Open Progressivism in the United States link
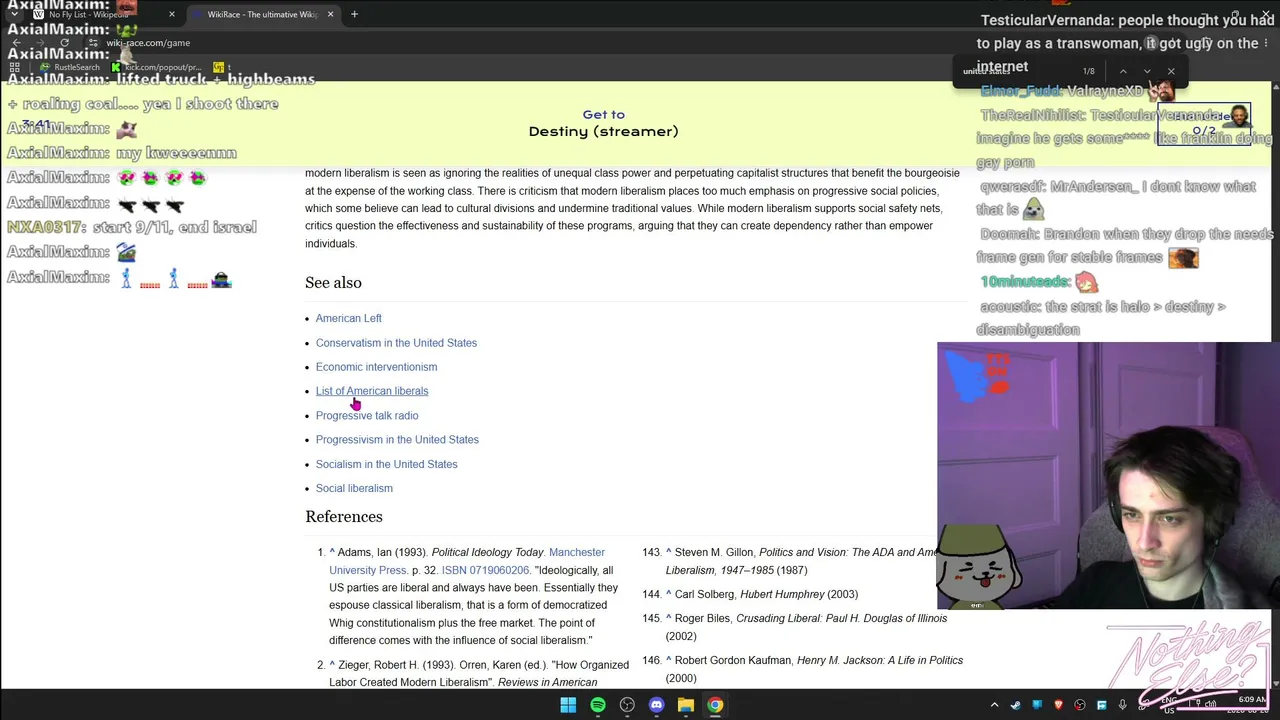 click(397, 440)
